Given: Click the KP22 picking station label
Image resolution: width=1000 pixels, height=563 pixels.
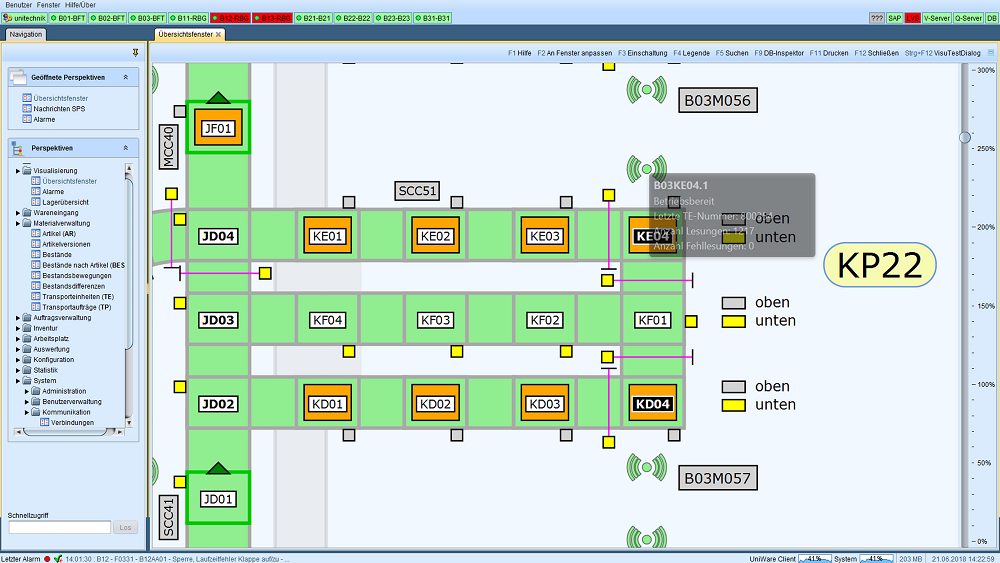Looking at the screenshot, I should (880, 265).
